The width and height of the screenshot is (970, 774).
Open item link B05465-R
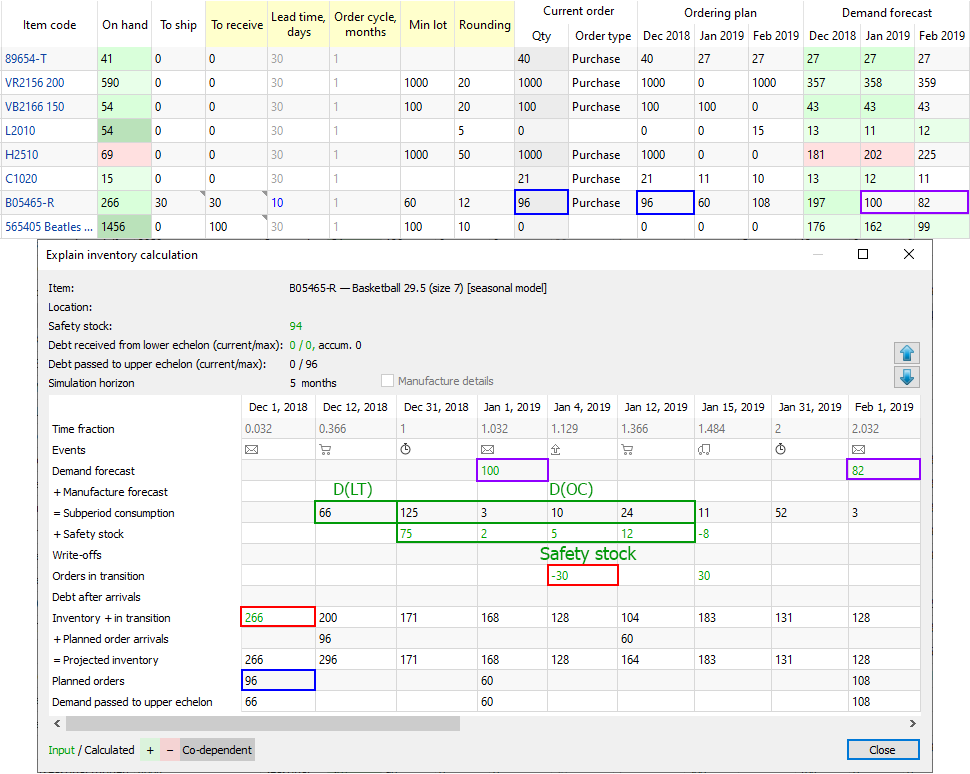tap(32, 203)
